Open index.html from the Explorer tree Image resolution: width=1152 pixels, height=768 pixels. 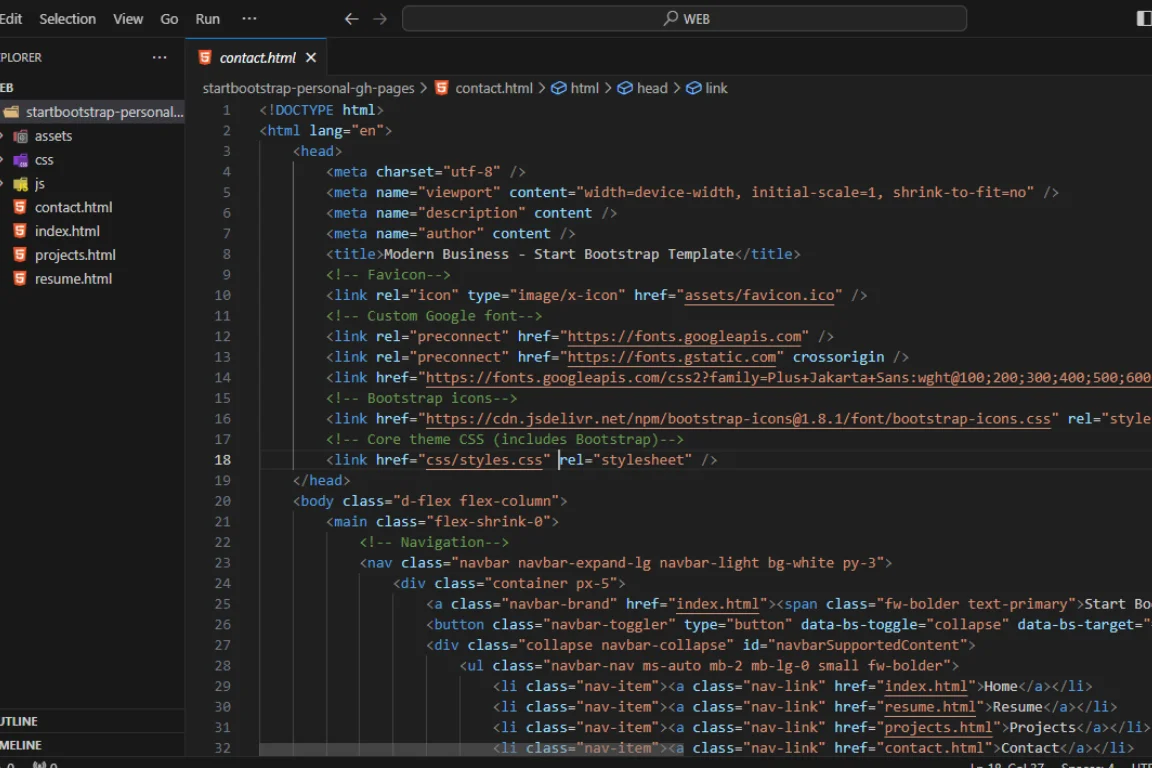[67, 231]
